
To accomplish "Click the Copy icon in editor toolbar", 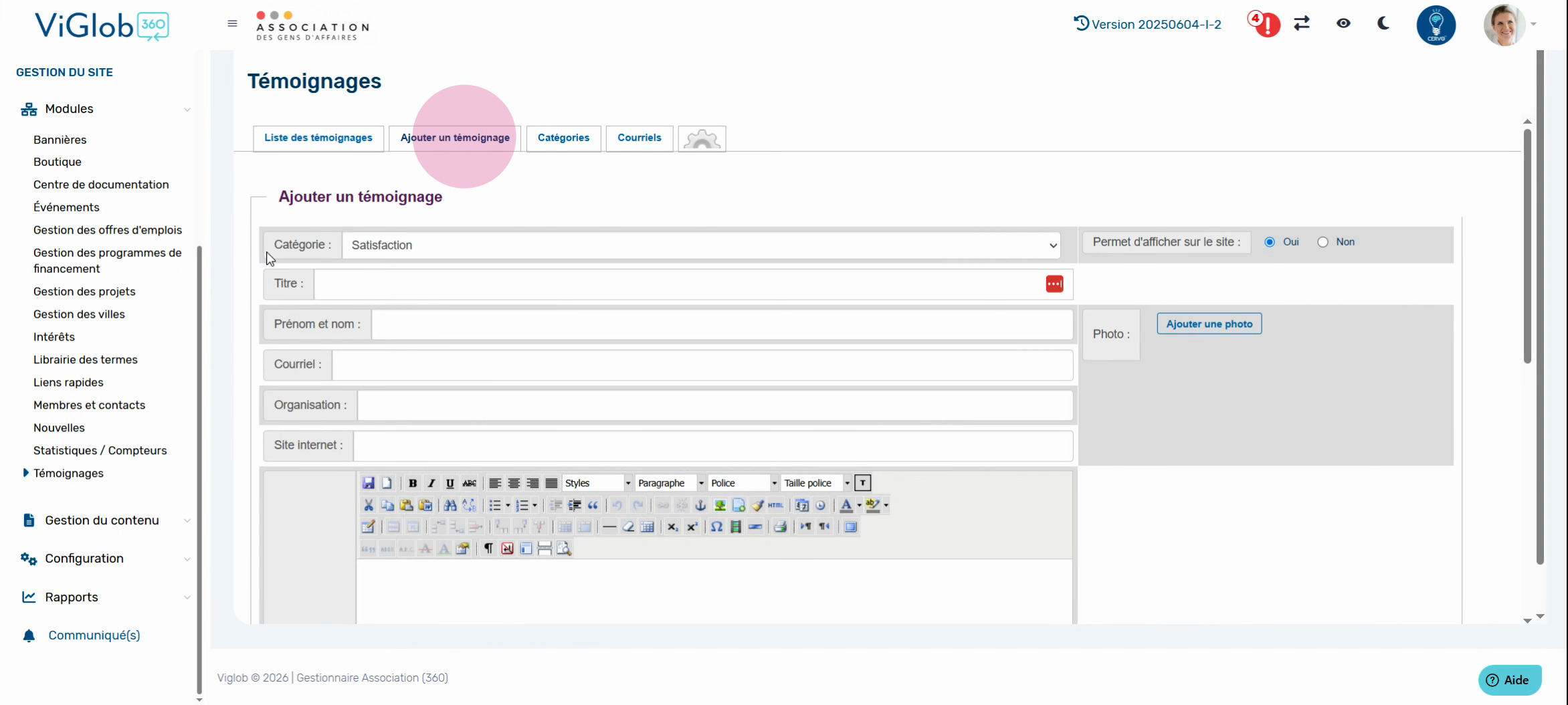I will [x=387, y=505].
